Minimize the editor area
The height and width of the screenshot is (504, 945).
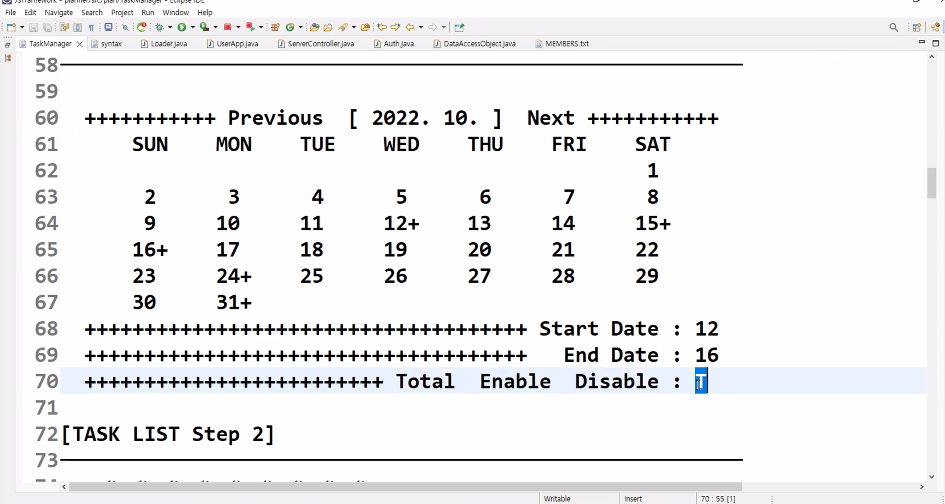click(x=921, y=42)
